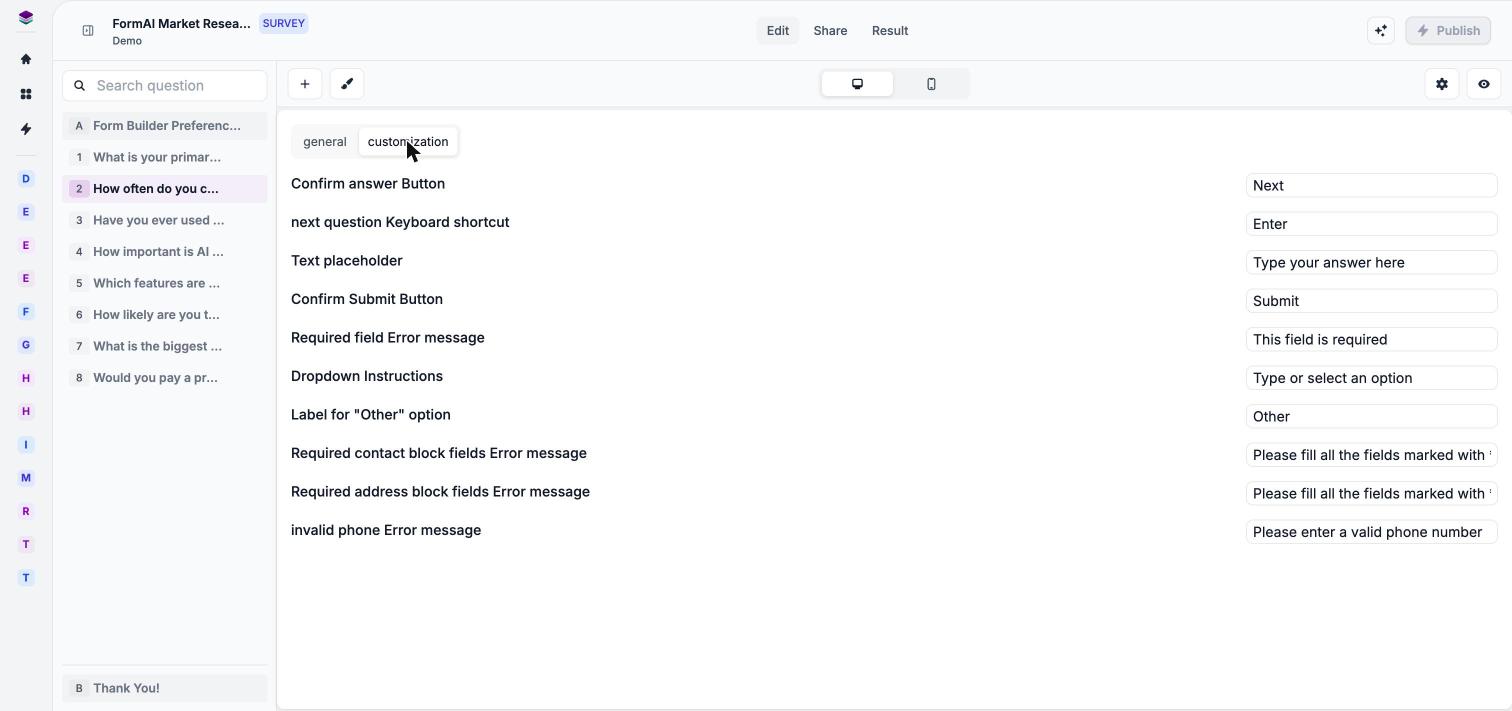Add a new question with plus button
1512x711 pixels.
305,84
